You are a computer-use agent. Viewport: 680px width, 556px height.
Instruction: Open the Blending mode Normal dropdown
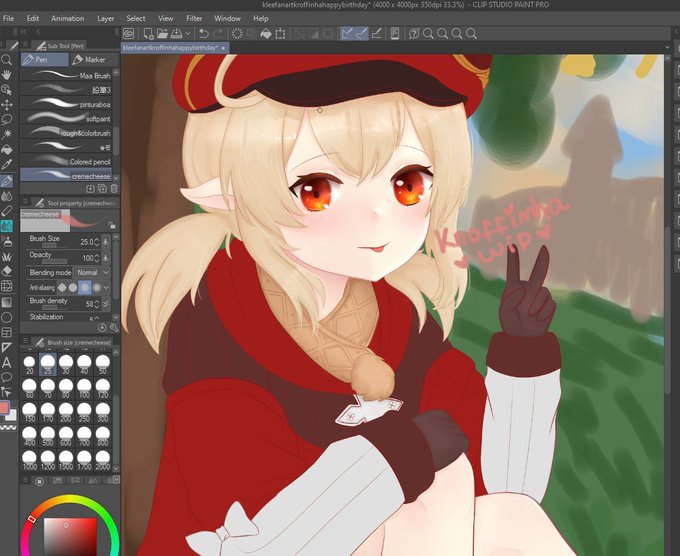coord(92,273)
